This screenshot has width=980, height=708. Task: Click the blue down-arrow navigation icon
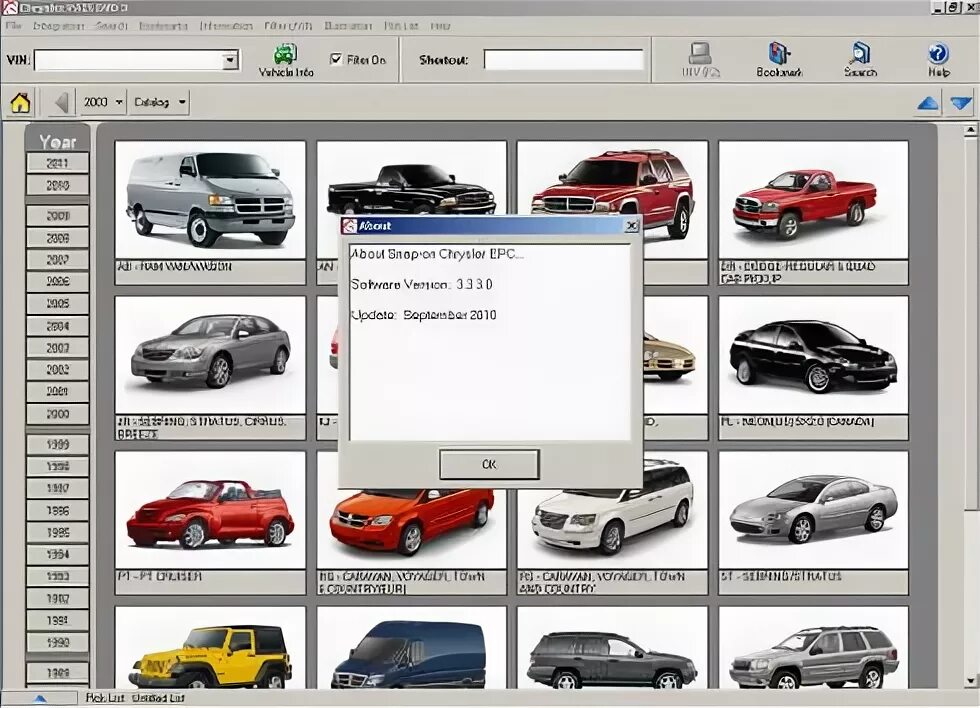[961, 103]
